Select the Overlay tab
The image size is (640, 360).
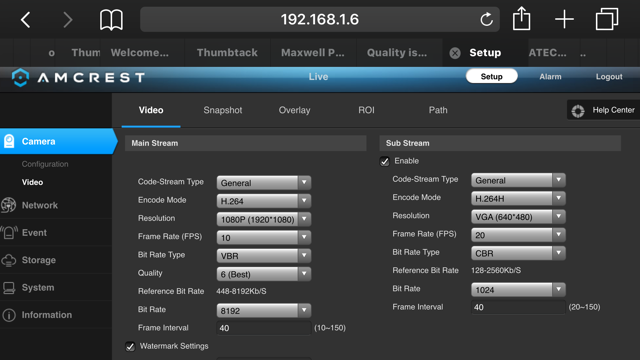point(294,110)
